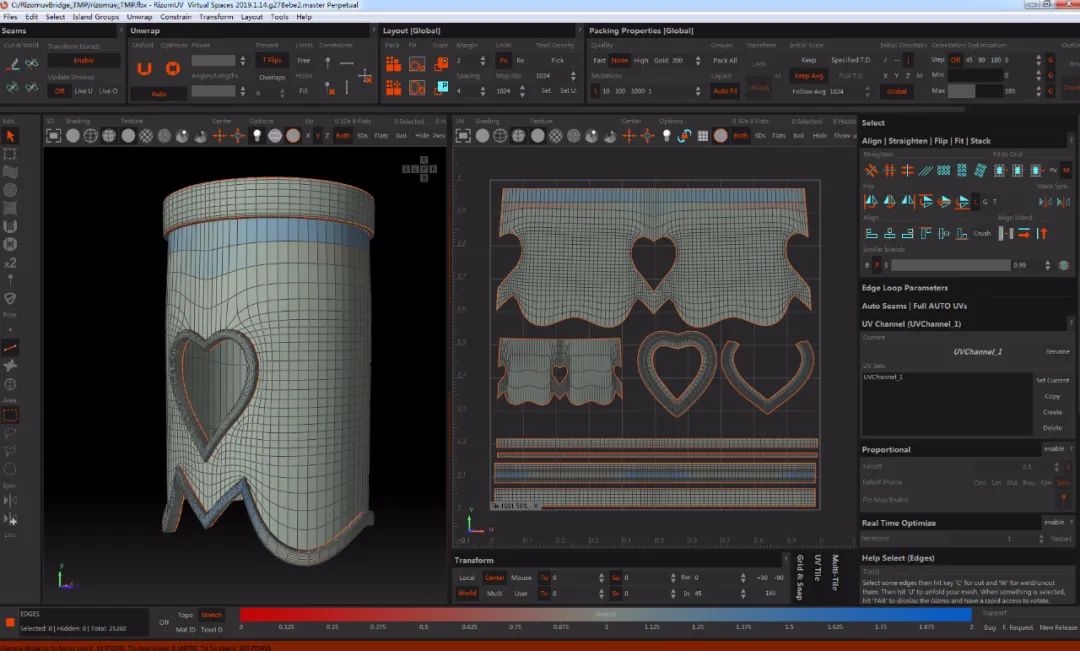
Task: Click the Cut seam icon
Action: pos(13,64)
